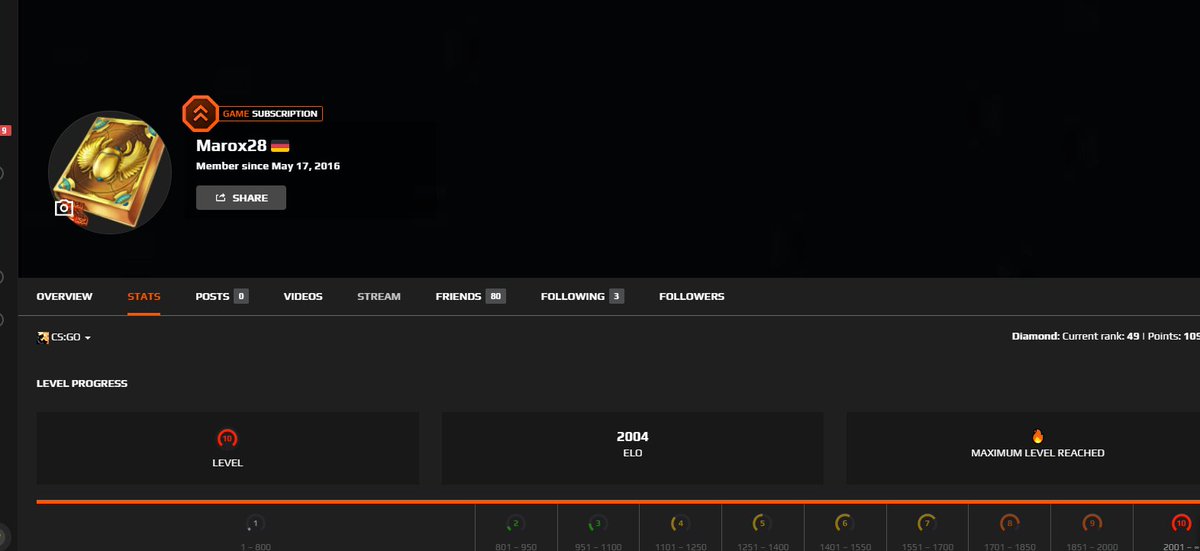Click the MAXIMUM LEVEL REACHED text
The image size is (1200, 551).
coord(1038,453)
